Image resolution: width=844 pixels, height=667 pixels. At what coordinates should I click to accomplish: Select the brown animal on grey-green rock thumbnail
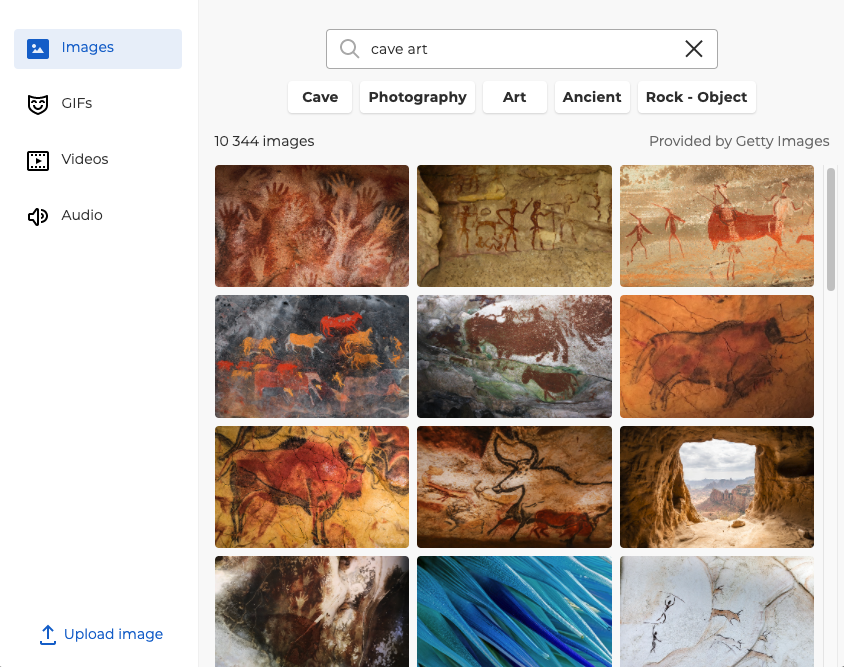click(x=515, y=356)
